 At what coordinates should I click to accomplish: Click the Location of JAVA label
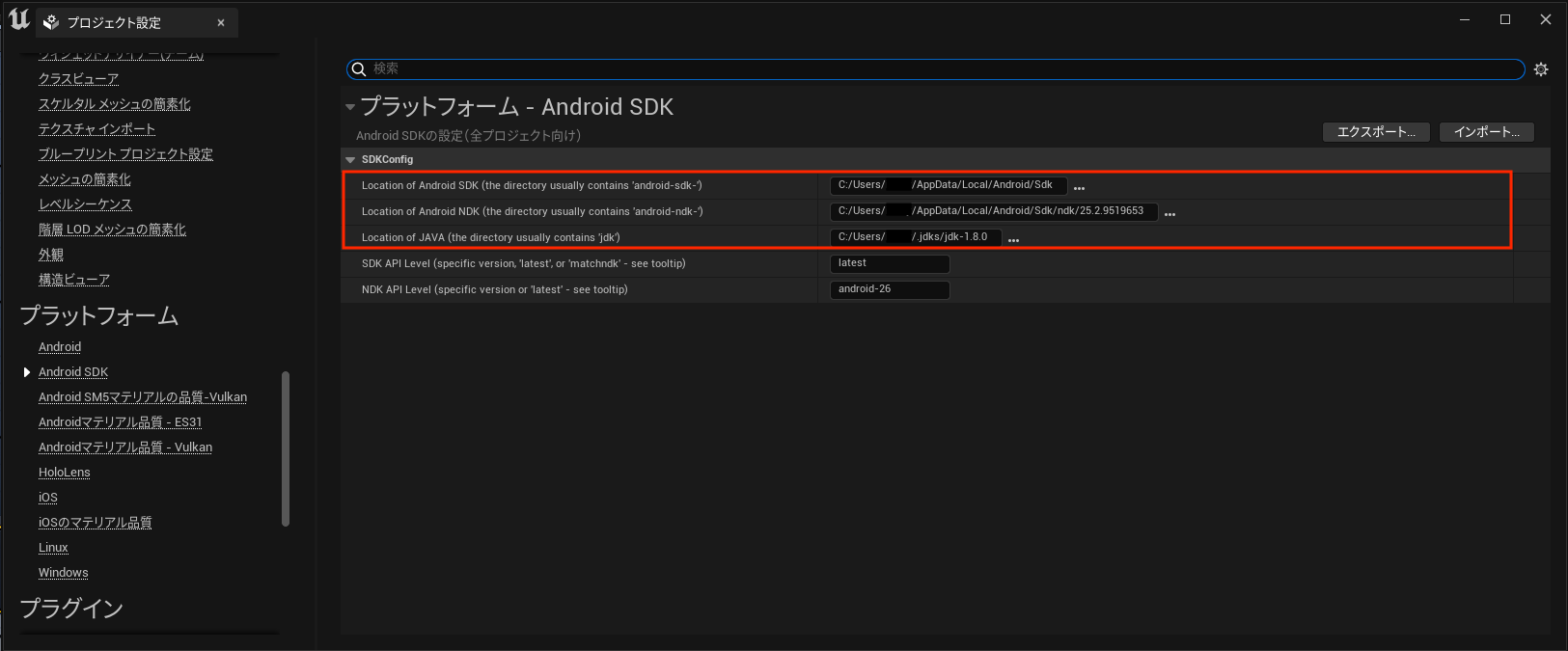pyautogui.click(x=491, y=237)
